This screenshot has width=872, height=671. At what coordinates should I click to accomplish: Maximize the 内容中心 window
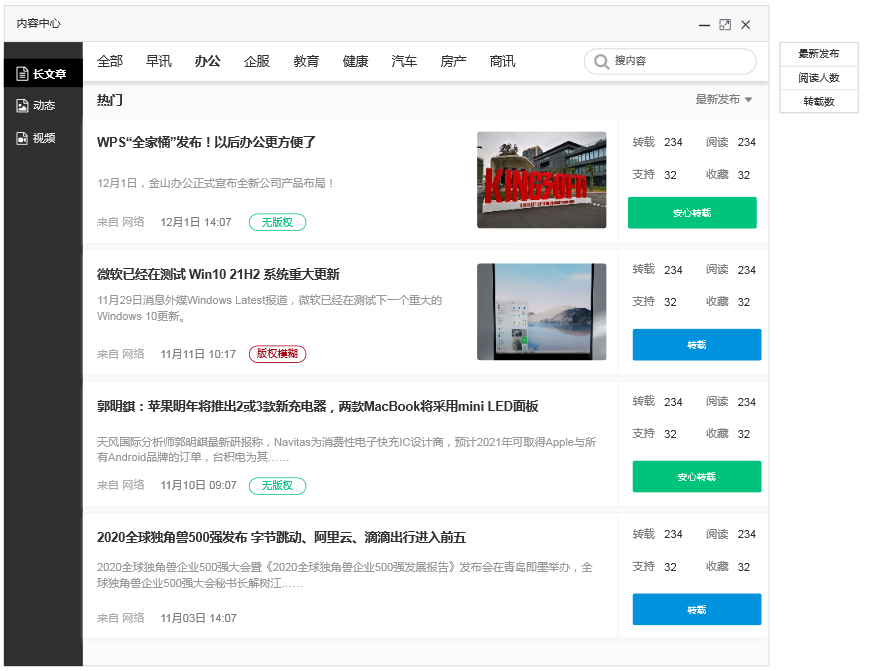pos(725,24)
